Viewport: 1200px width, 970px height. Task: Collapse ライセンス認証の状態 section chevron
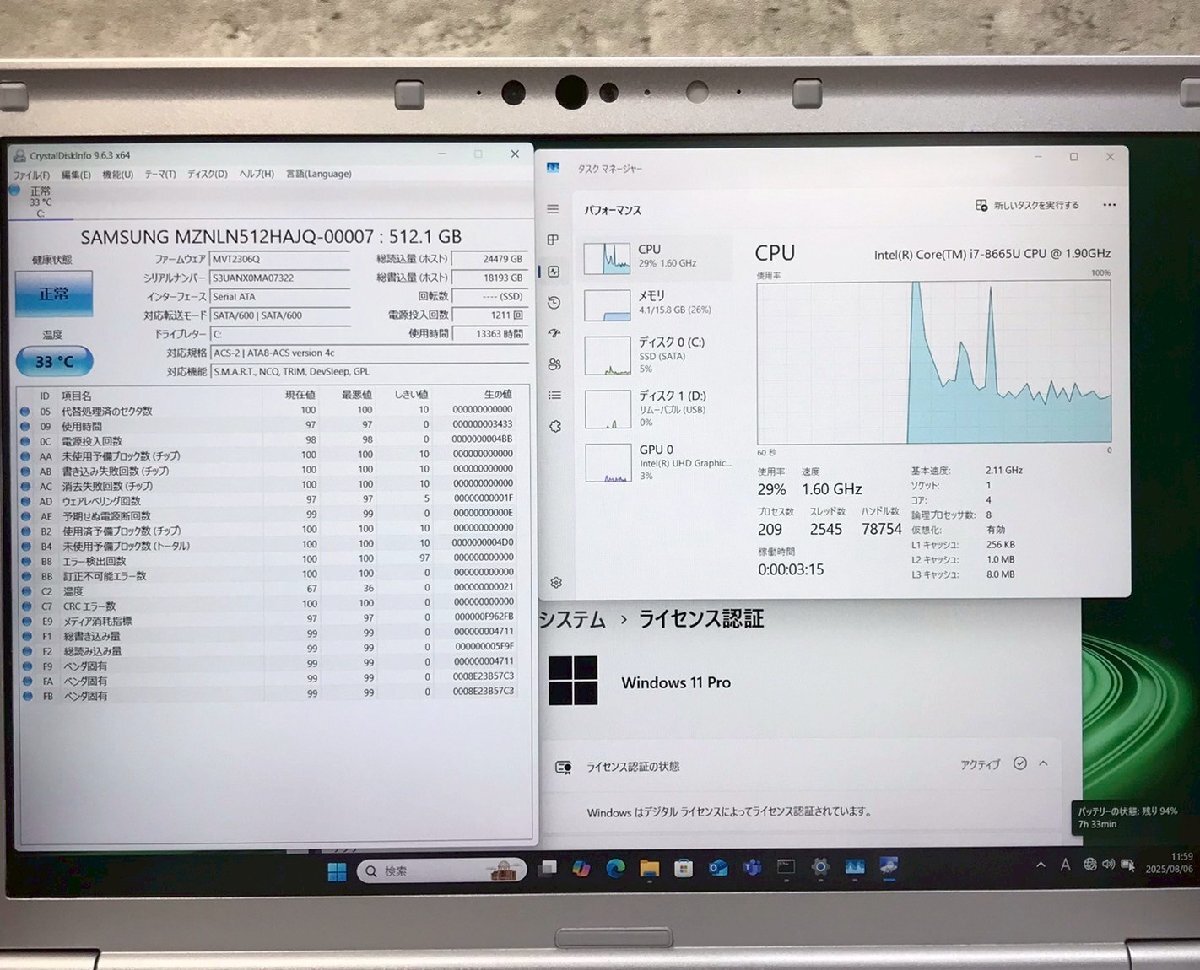point(1043,763)
